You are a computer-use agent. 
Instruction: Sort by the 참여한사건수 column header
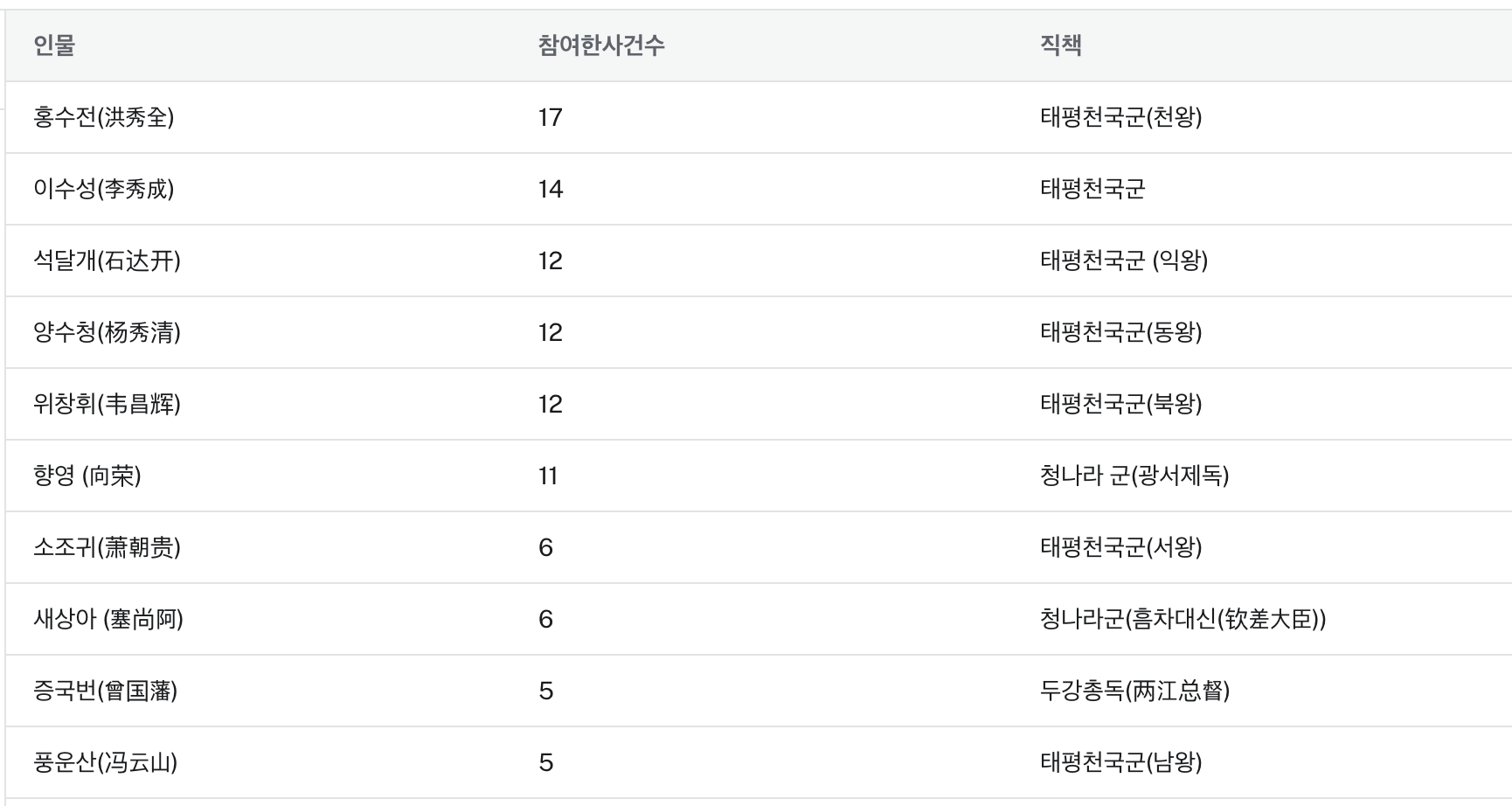[x=601, y=45]
